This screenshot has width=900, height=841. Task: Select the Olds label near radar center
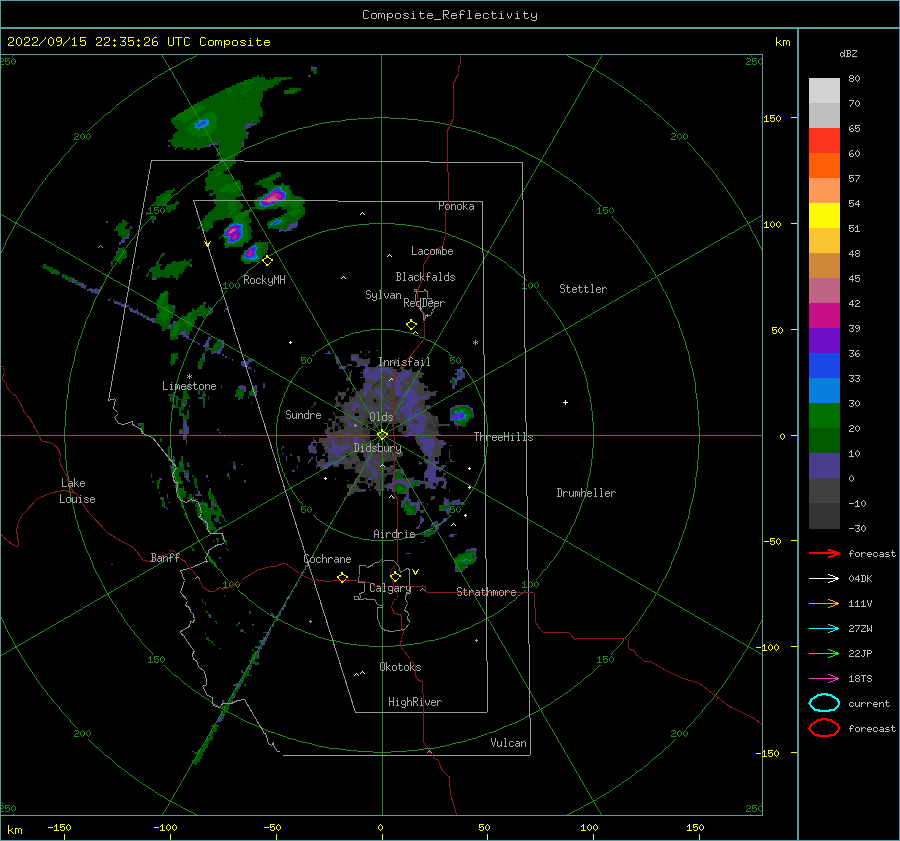point(381,417)
